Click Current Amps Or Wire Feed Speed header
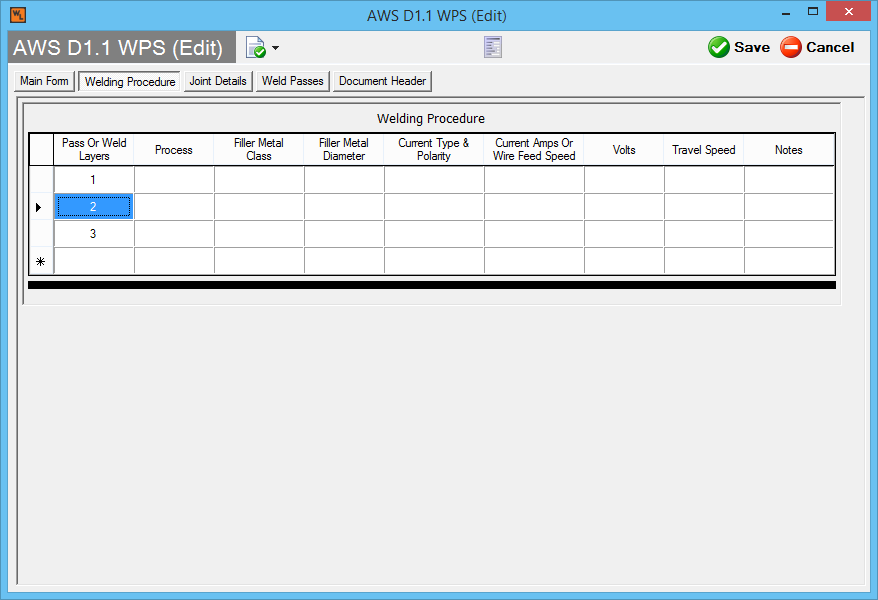Viewport: 878px width, 600px height. click(534, 149)
